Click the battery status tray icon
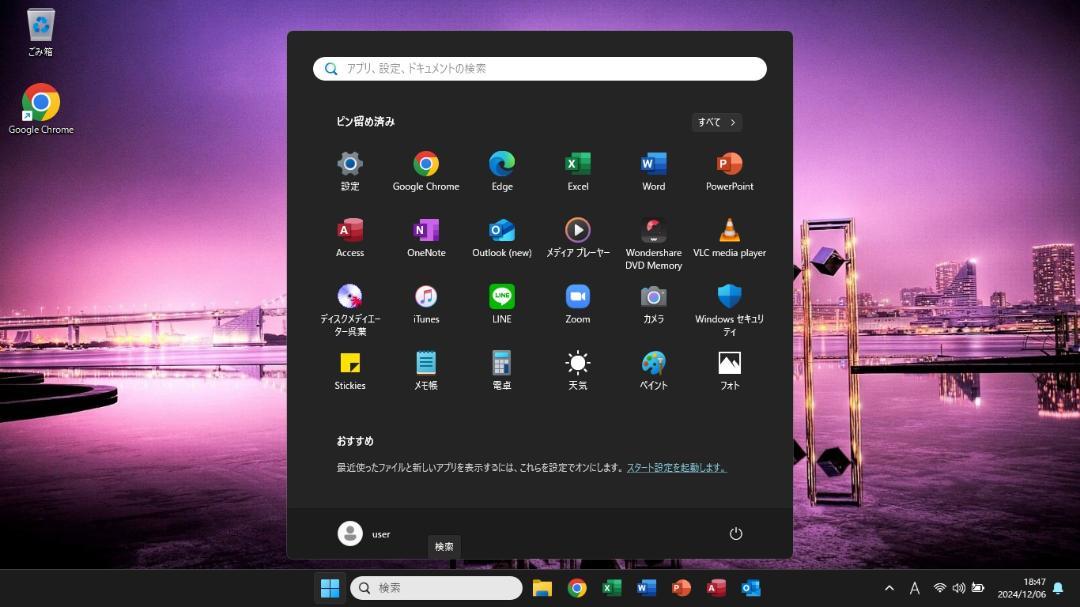This screenshot has width=1080, height=607. click(x=977, y=588)
